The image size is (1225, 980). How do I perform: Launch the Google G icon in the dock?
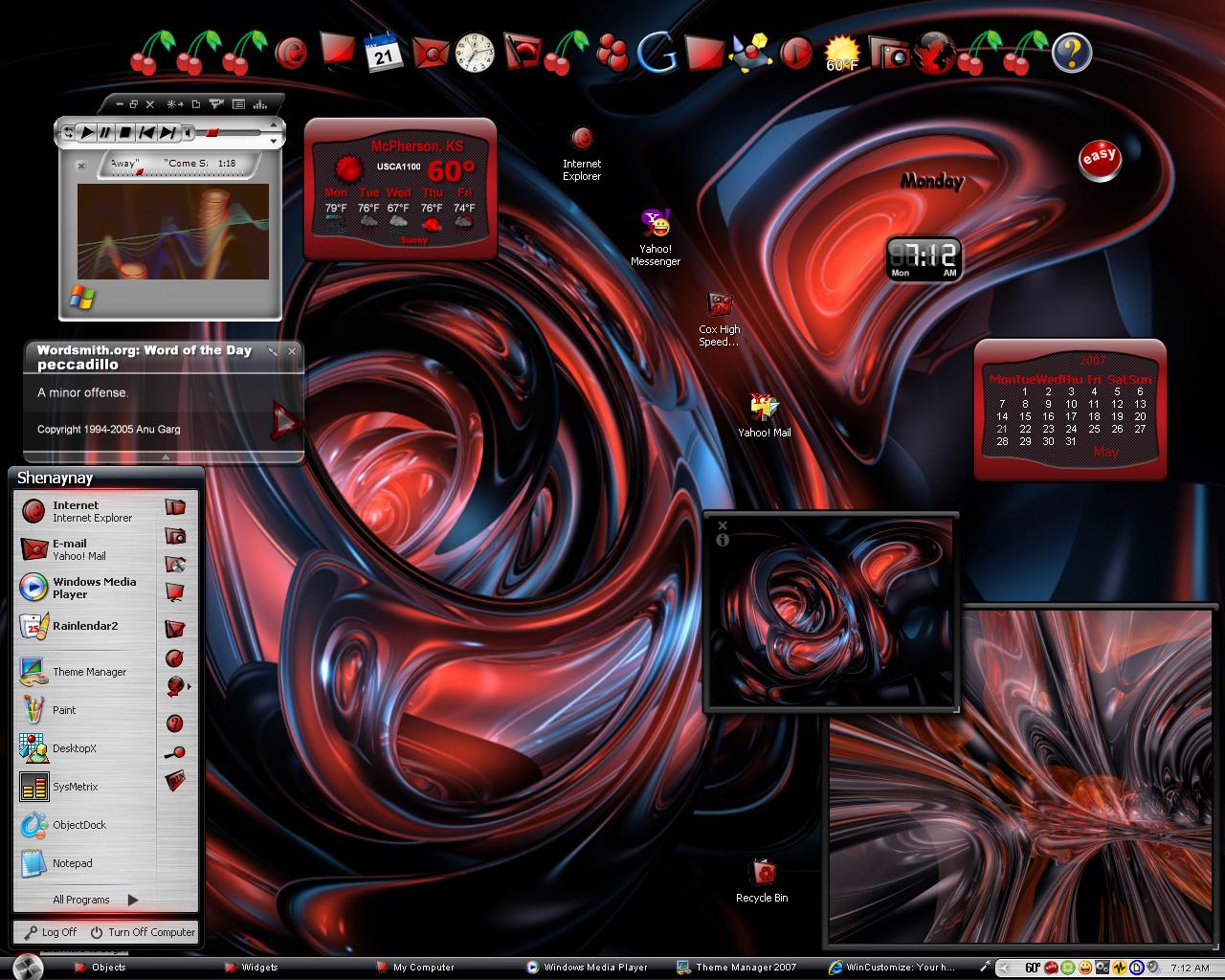(x=657, y=54)
